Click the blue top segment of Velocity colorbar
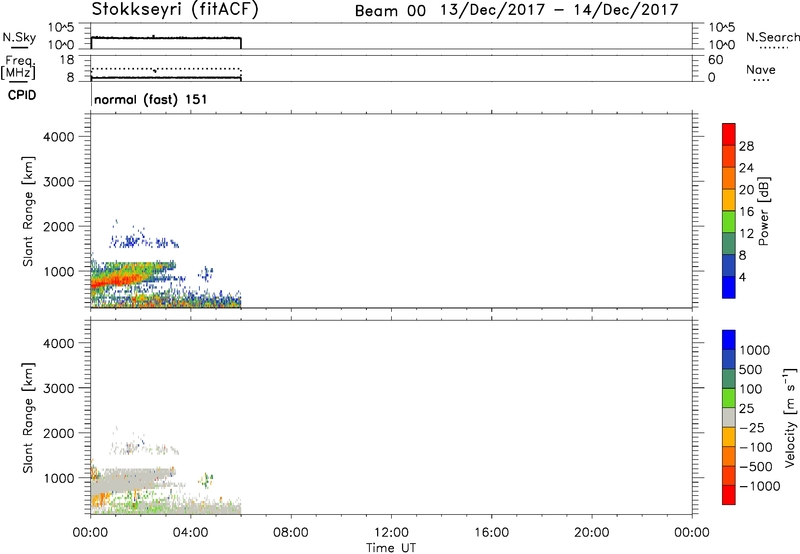The height and width of the screenshot is (554, 800). coord(729,340)
